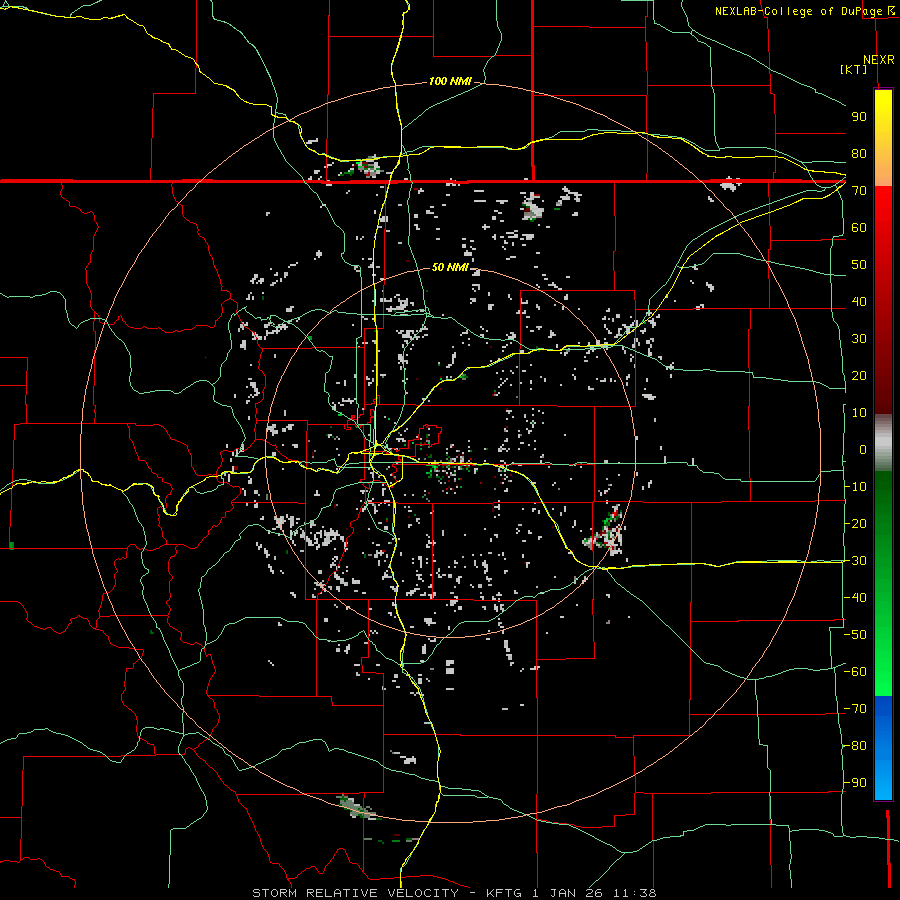Screen dimensions: 900x900
Task: Click the -70 scale label
Action: coord(855,709)
